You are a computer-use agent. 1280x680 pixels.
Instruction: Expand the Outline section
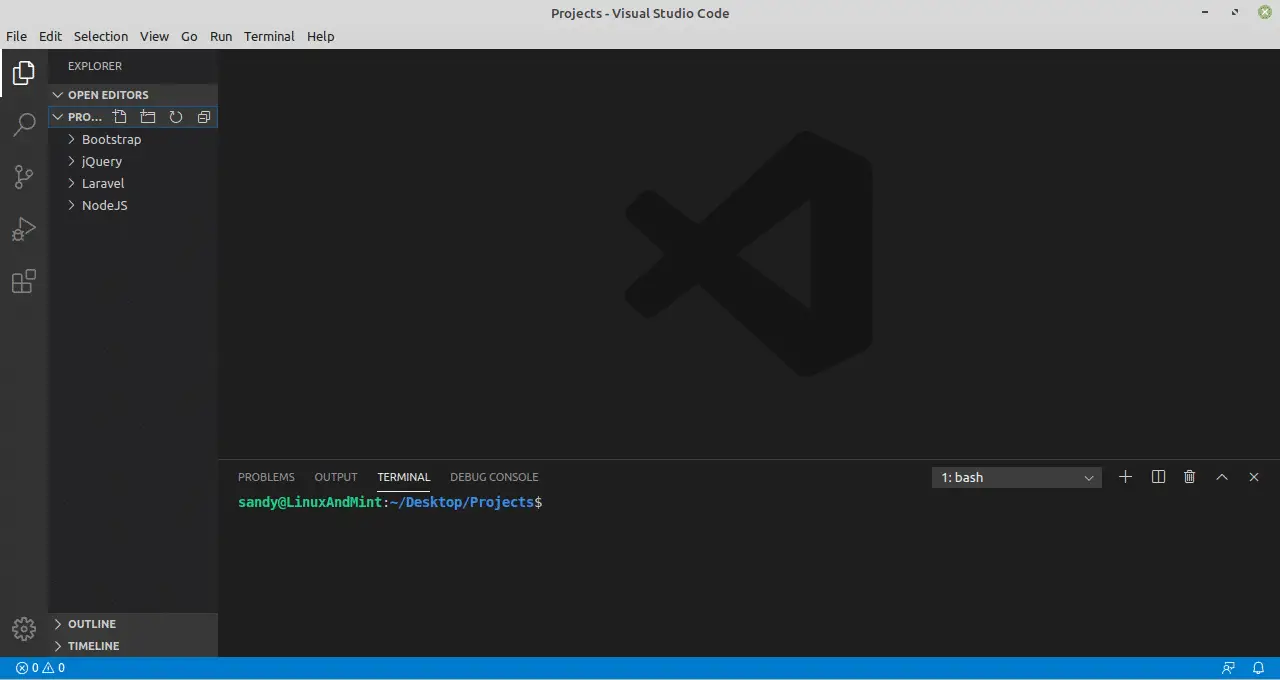click(x=92, y=623)
